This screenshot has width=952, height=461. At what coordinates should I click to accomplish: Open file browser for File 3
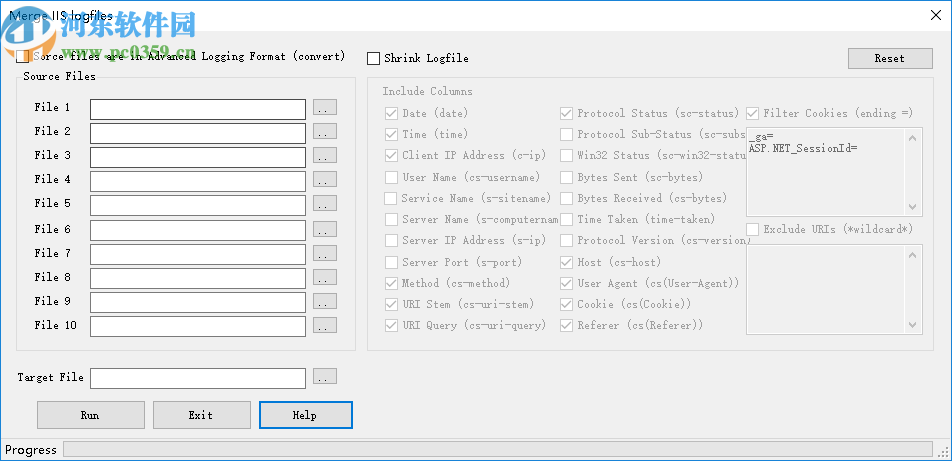tap(325, 155)
